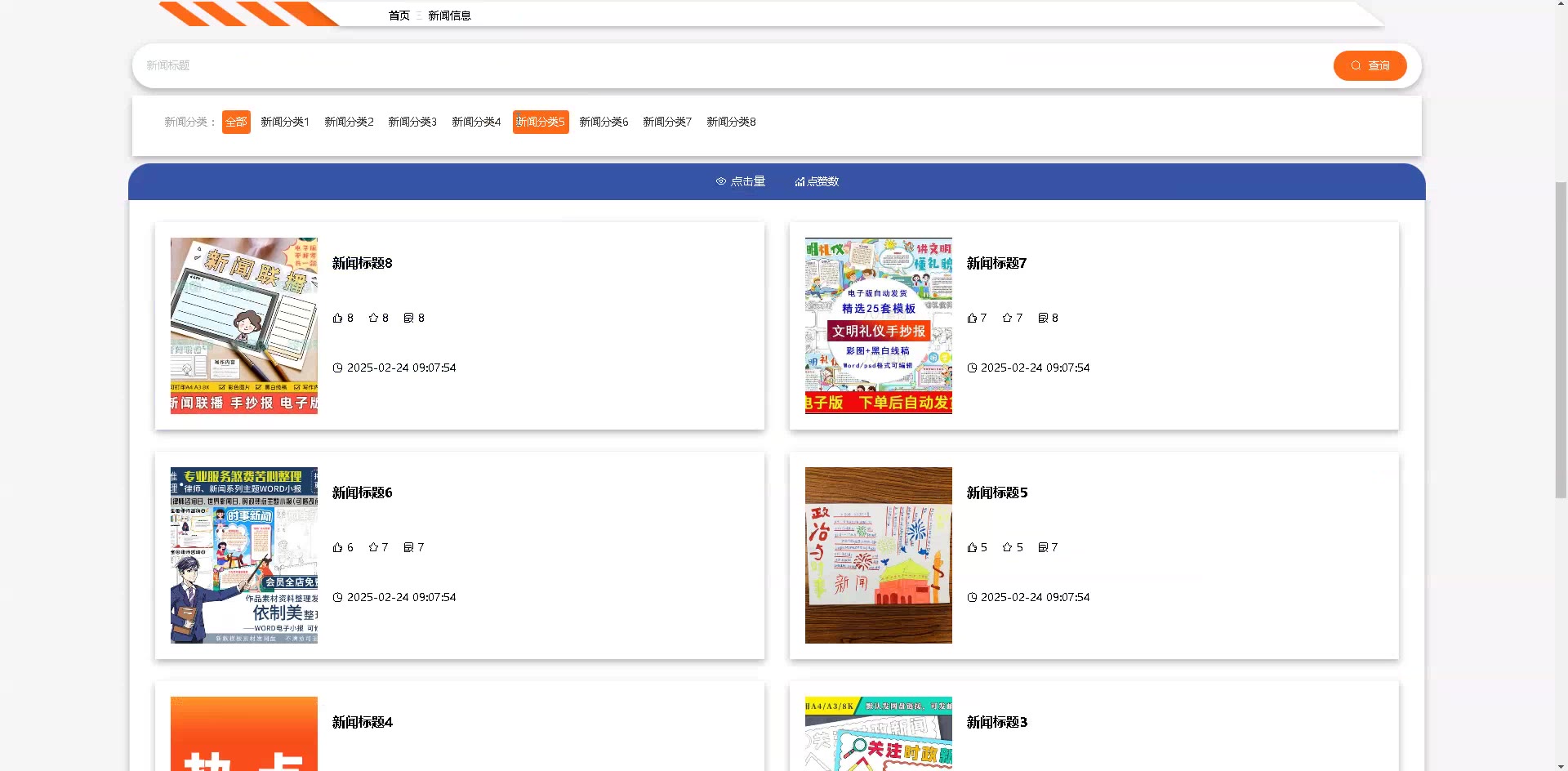
Task: Filter by 新闻分类1
Action: tap(285, 122)
